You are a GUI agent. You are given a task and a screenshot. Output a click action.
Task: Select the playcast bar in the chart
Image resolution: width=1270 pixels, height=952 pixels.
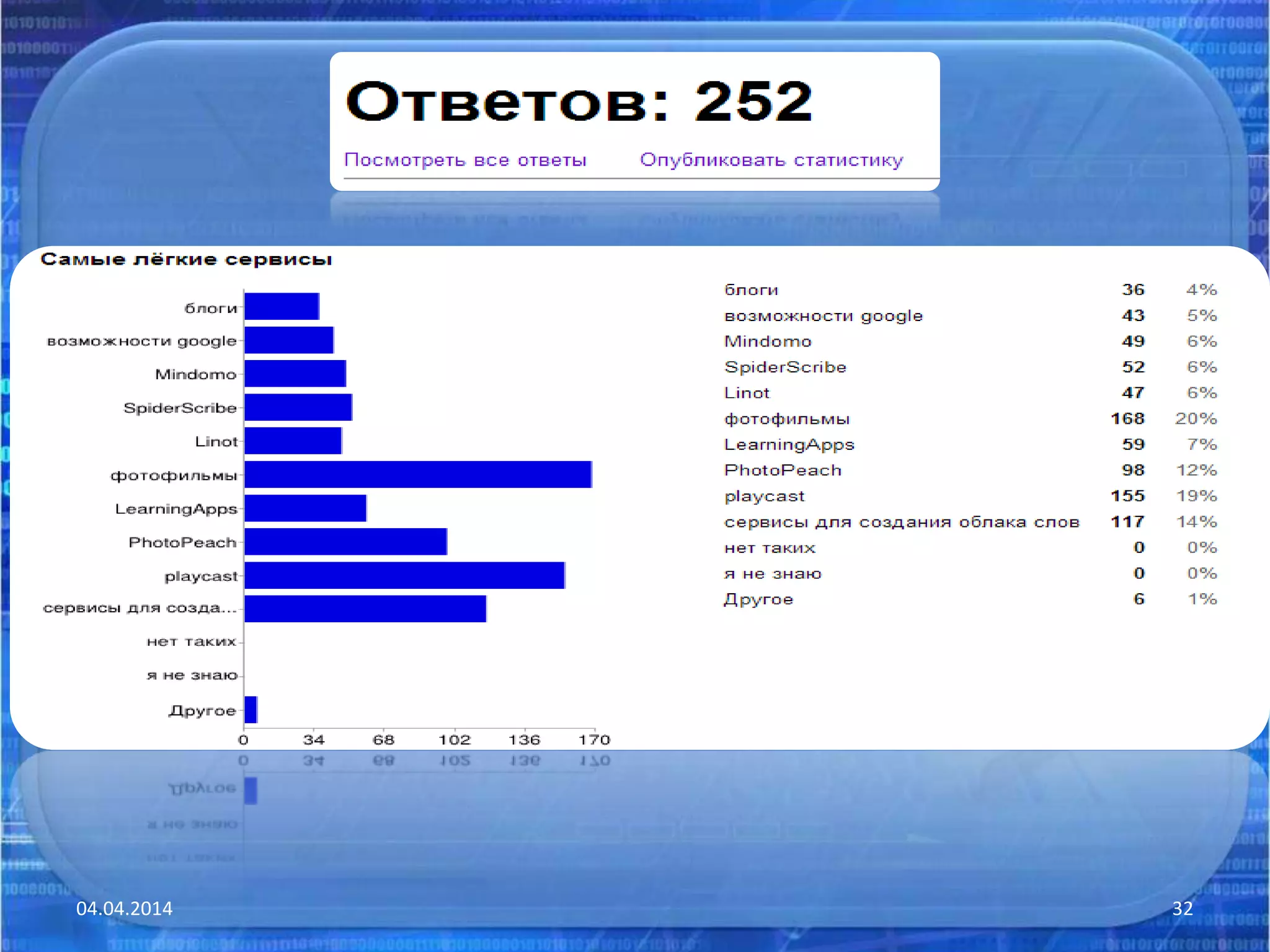(x=404, y=576)
